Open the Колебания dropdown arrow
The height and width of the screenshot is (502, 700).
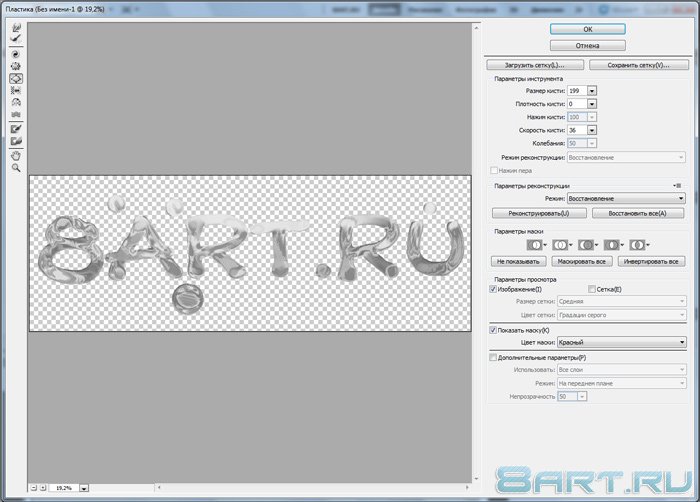pyautogui.click(x=592, y=143)
